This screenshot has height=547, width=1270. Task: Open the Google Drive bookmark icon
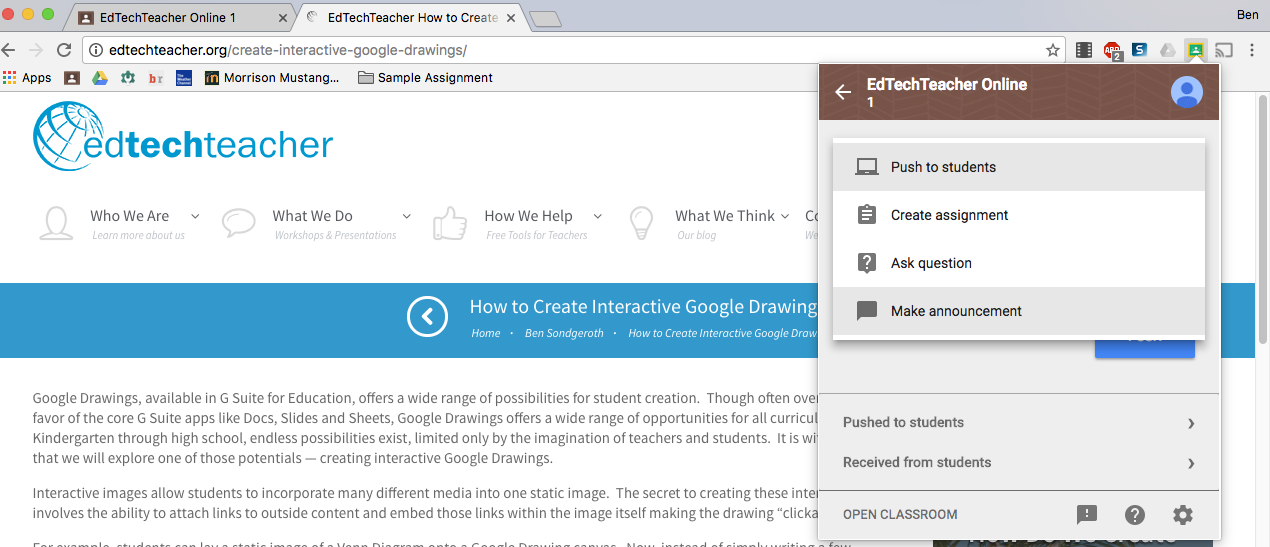(100, 78)
